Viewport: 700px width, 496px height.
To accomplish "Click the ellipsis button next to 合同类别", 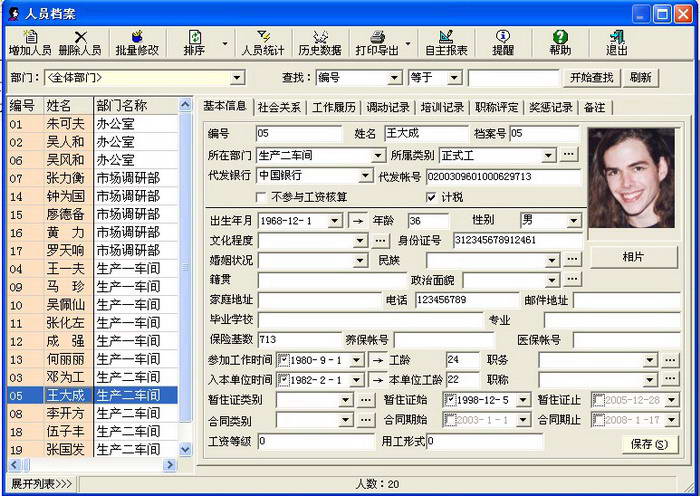I will (x=366, y=420).
